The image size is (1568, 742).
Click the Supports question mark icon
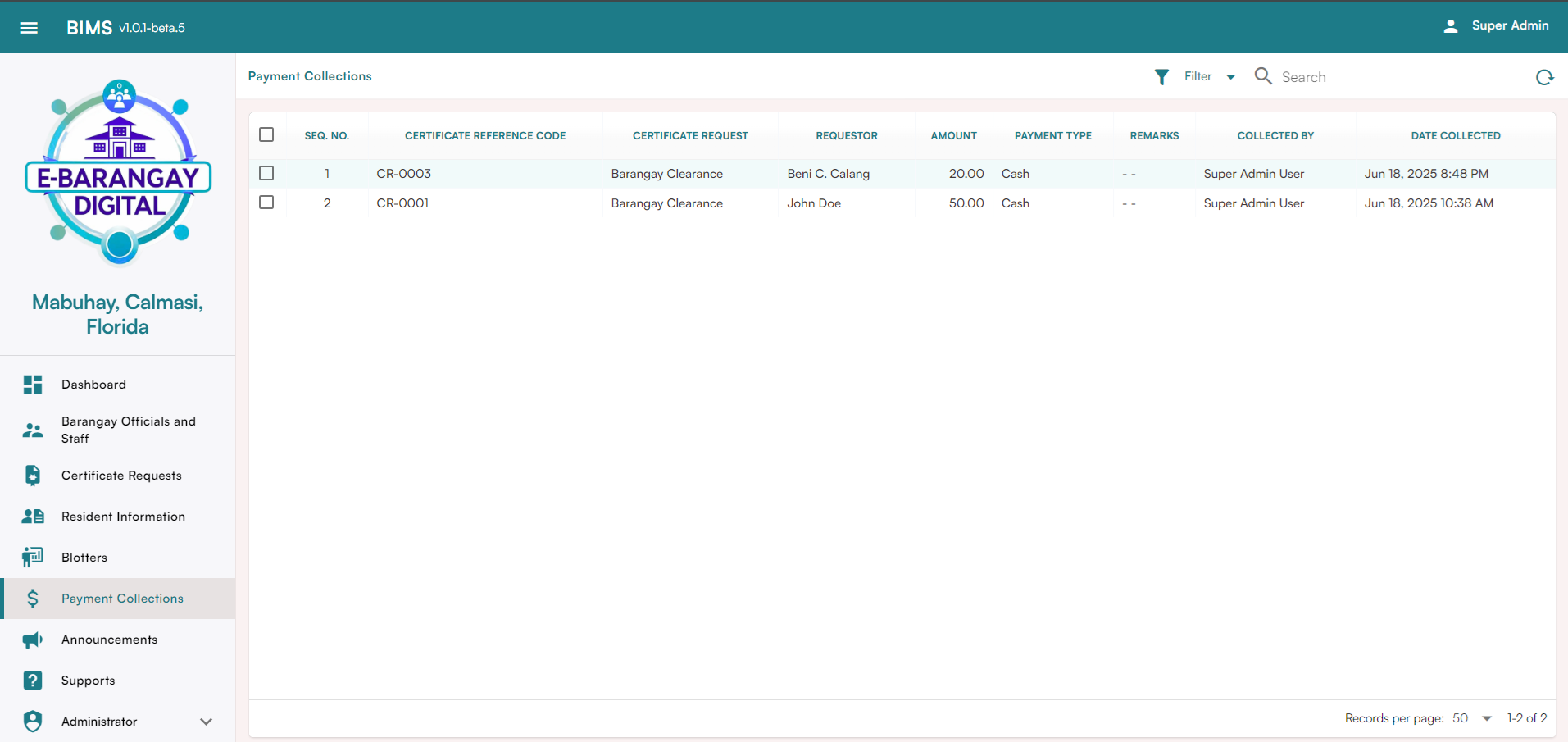(33, 681)
